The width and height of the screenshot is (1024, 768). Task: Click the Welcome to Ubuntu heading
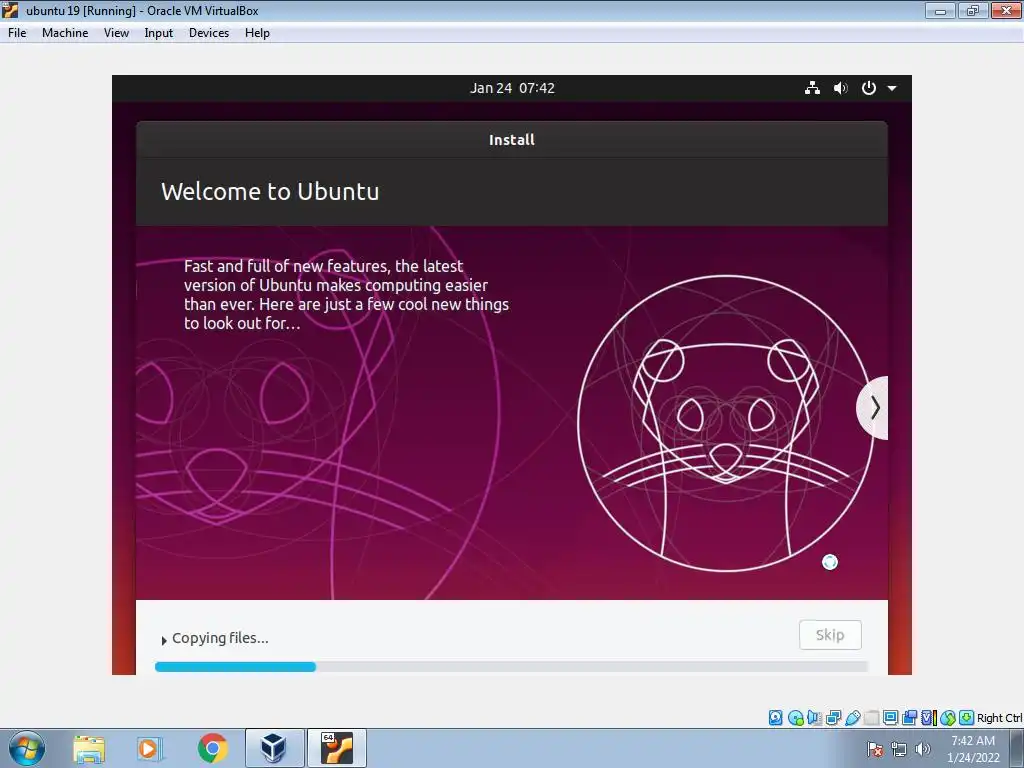270,191
